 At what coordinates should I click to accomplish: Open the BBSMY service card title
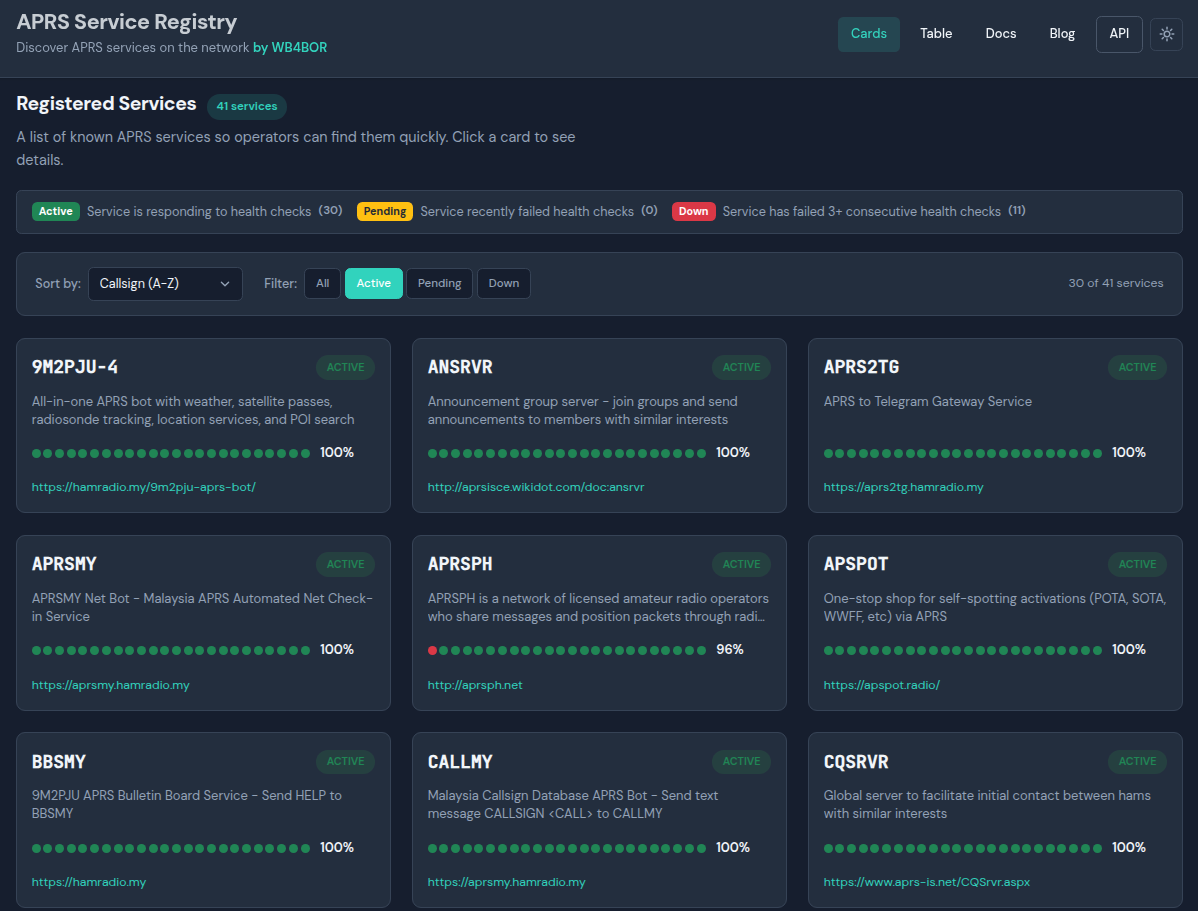click(x=59, y=762)
